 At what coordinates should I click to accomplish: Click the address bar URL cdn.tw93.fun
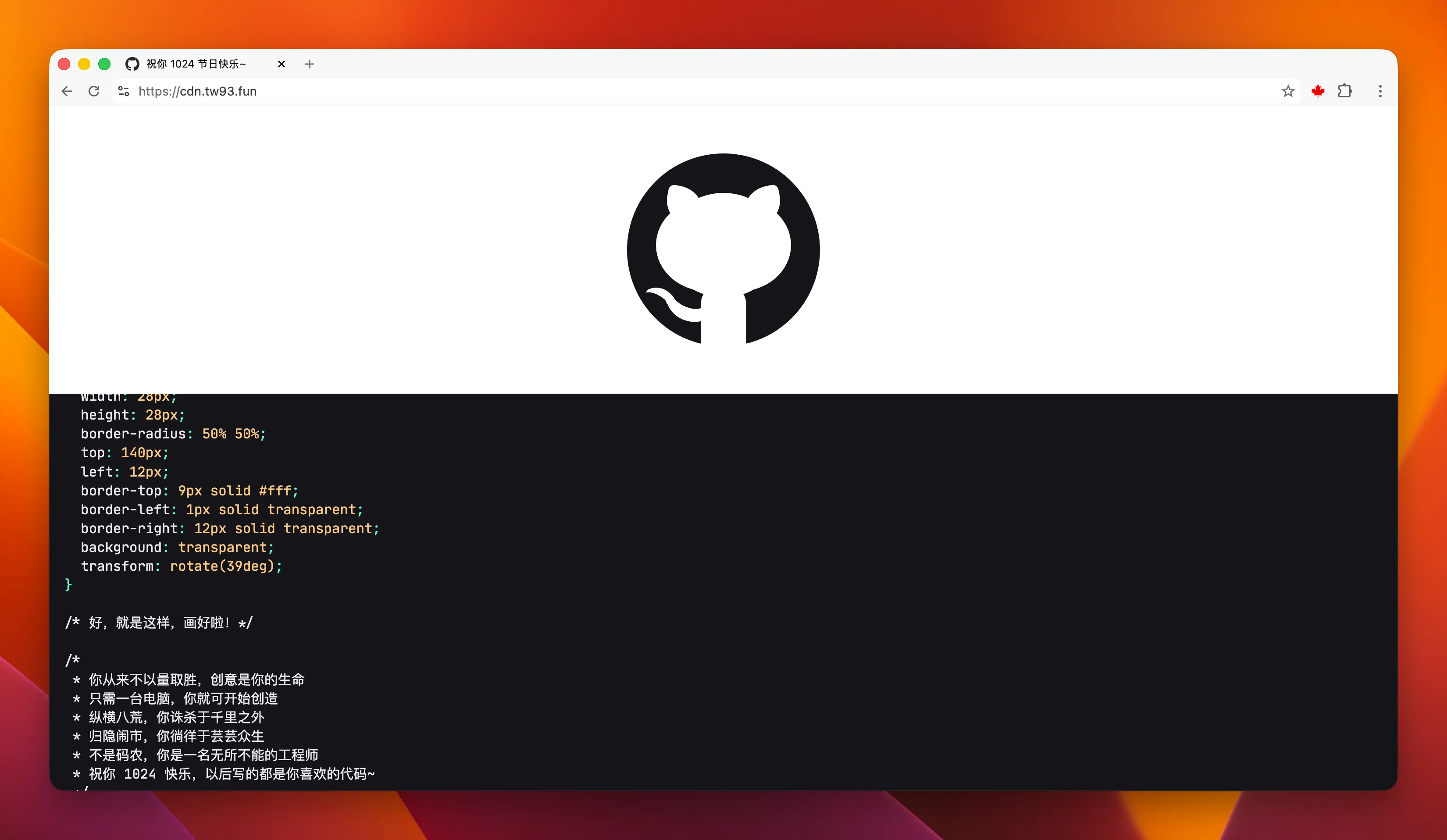pyautogui.click(x=197, y=91)
